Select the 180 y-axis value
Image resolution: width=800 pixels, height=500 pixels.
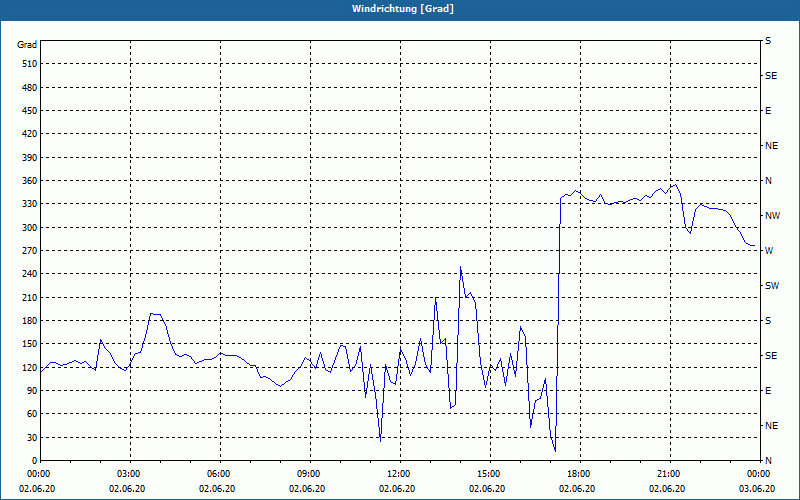point(30,321)
